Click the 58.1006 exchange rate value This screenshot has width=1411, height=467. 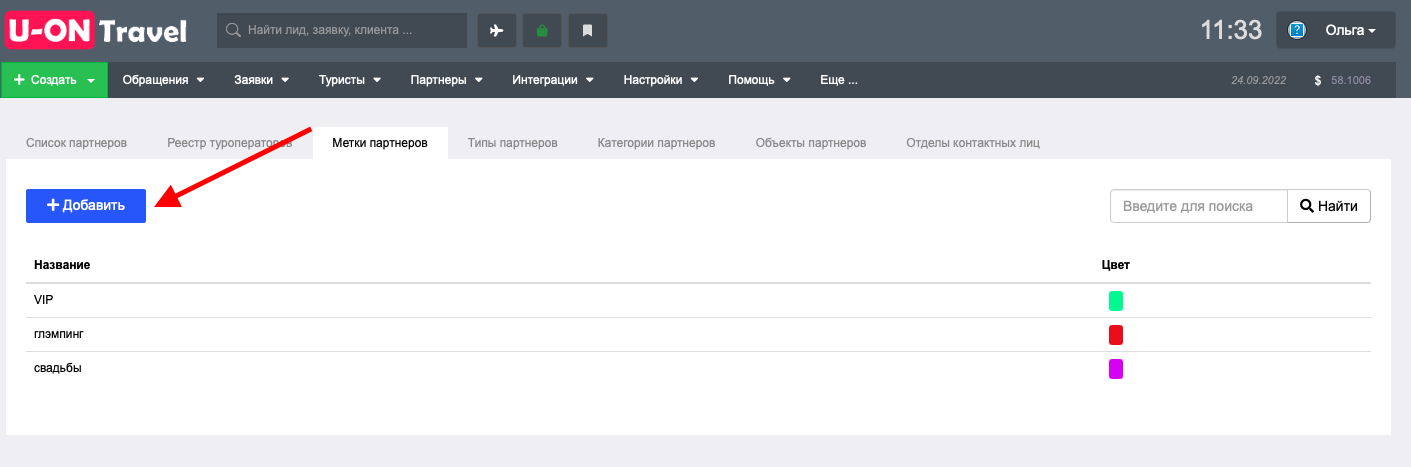pyautogui.click(x=1351, y=80)
